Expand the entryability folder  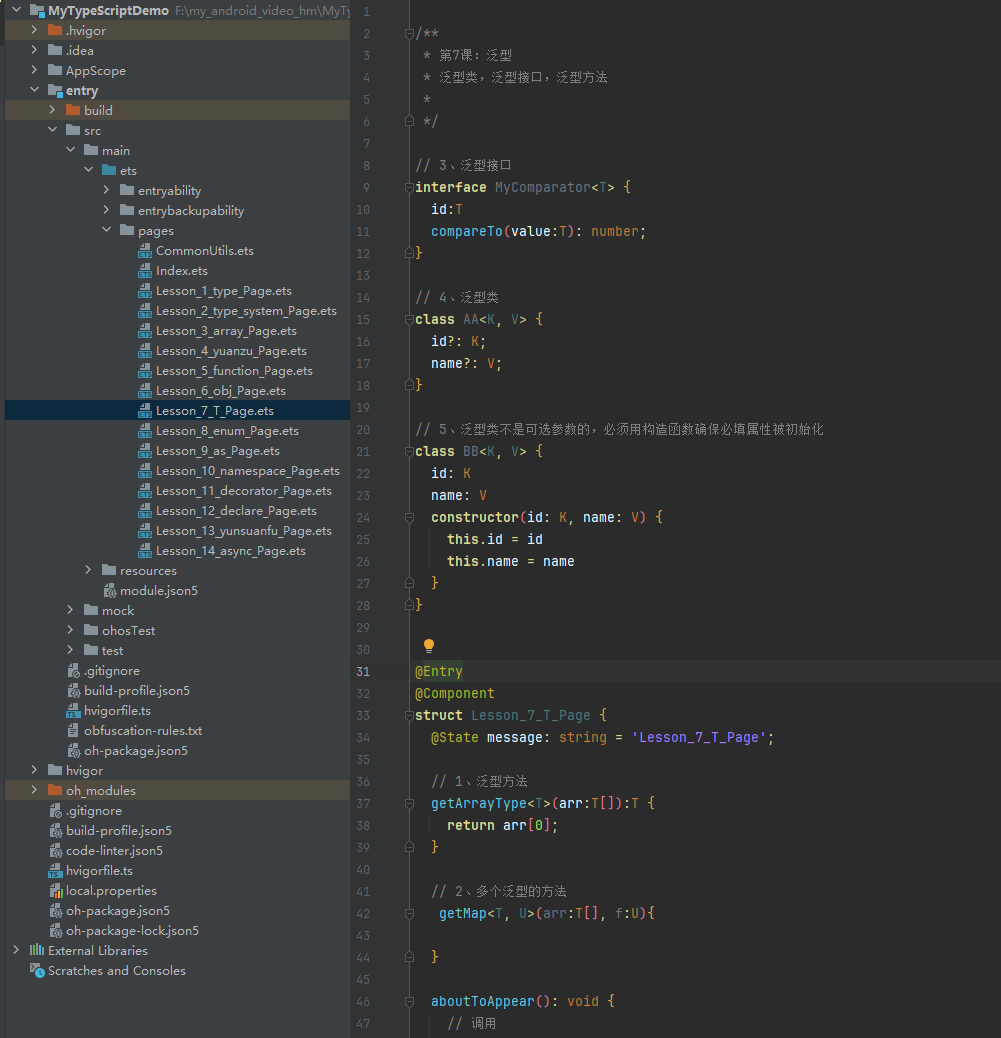pos(107,190)
